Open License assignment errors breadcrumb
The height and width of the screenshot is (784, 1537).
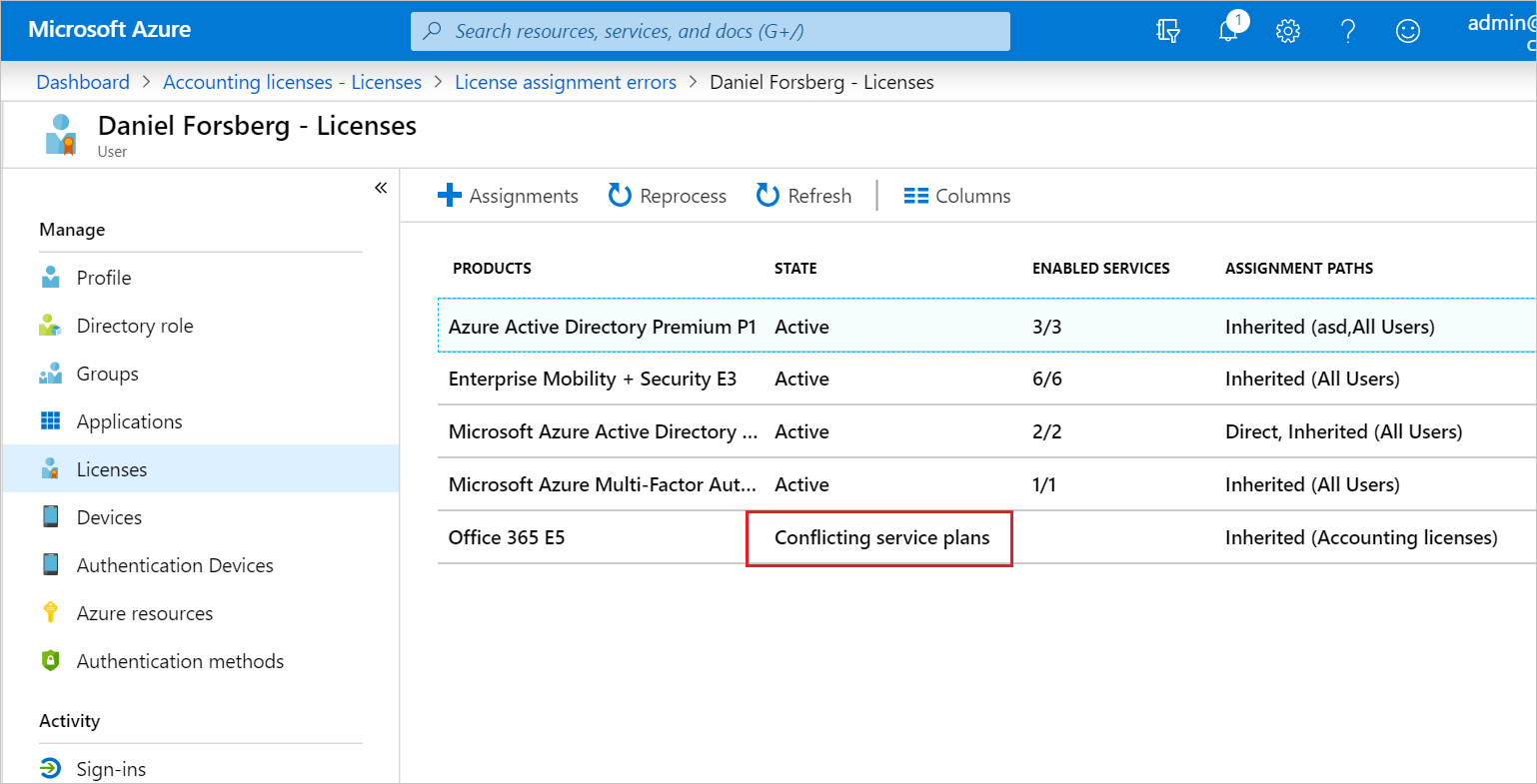point(566,82)
